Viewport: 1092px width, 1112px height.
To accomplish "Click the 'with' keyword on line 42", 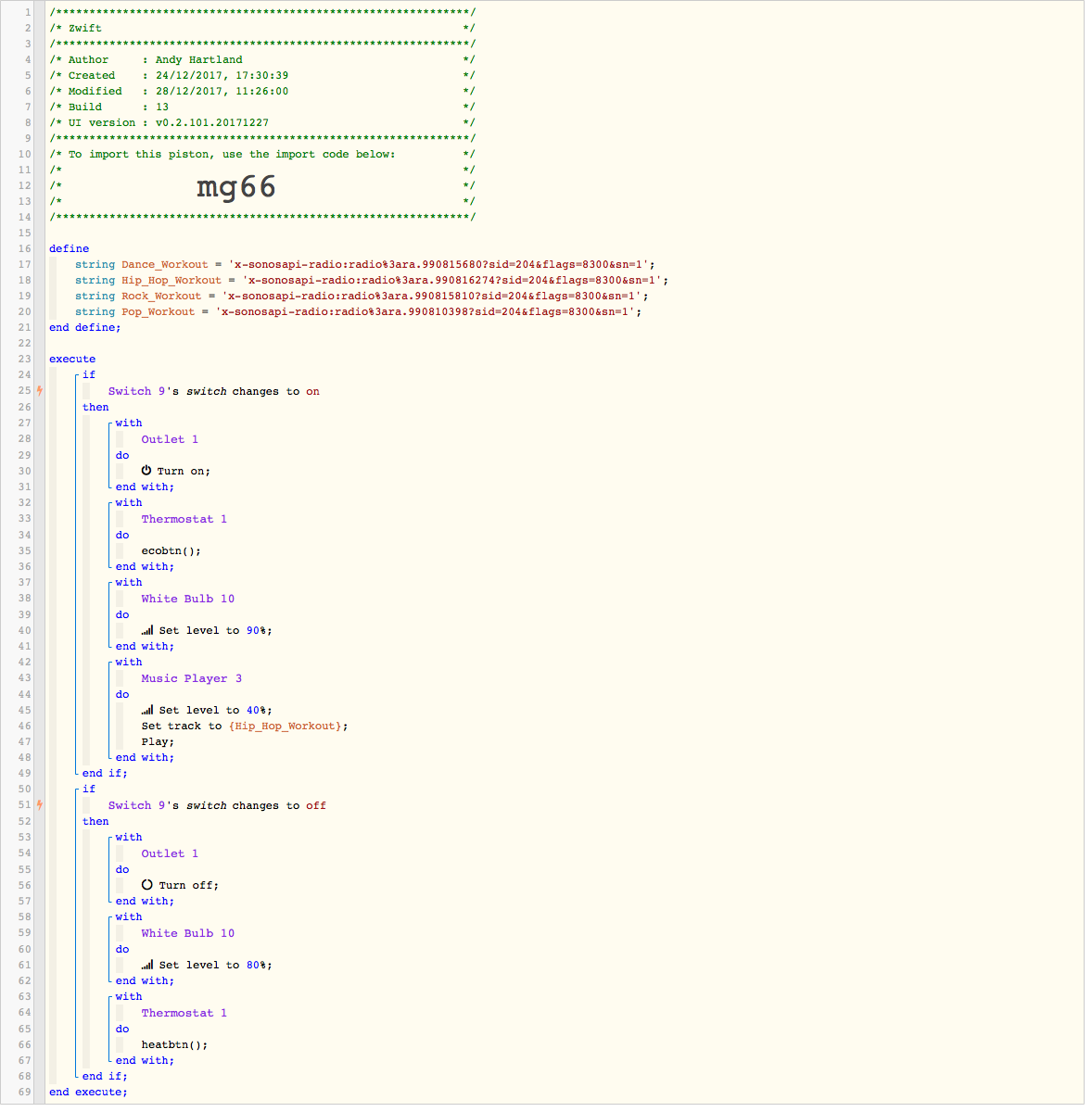I will pyautogui.click(x=129, y=662).
